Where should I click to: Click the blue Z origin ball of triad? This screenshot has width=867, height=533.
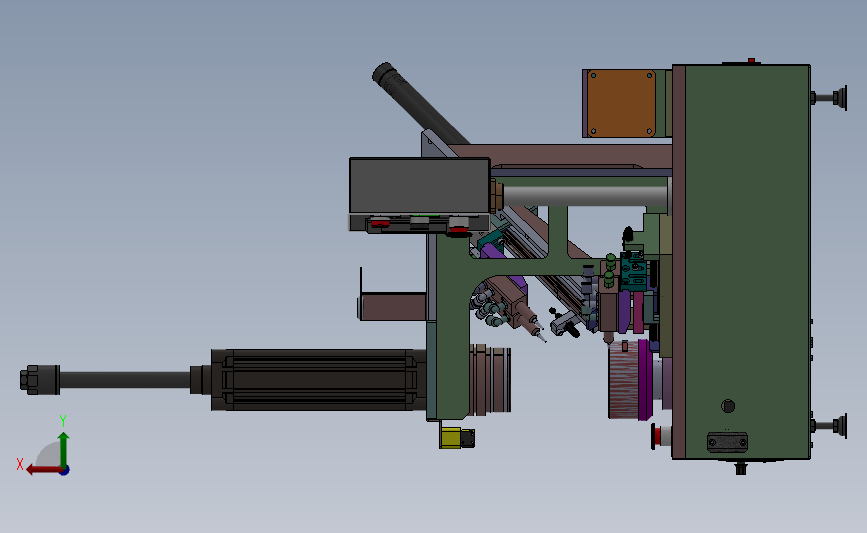click(65, 471)
